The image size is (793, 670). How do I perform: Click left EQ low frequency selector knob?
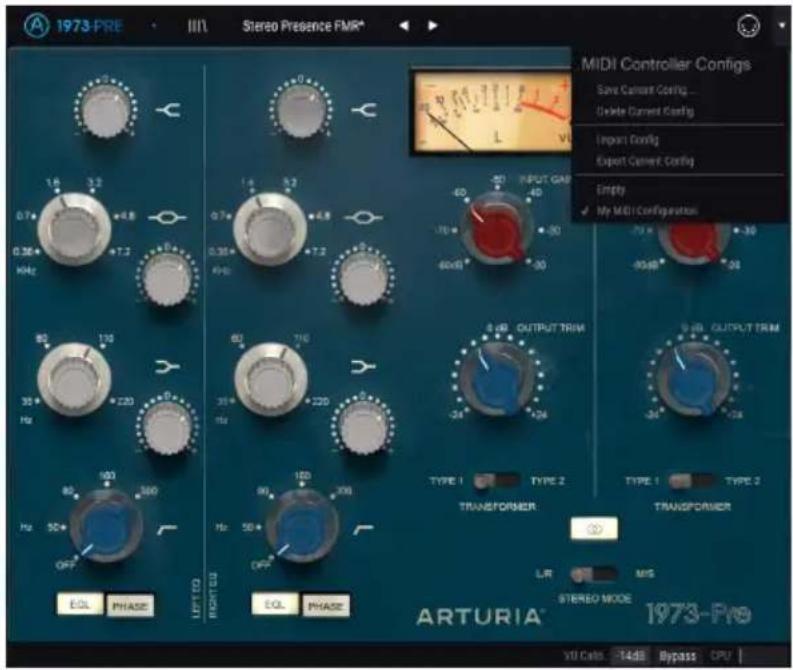[x=74, y=379]
